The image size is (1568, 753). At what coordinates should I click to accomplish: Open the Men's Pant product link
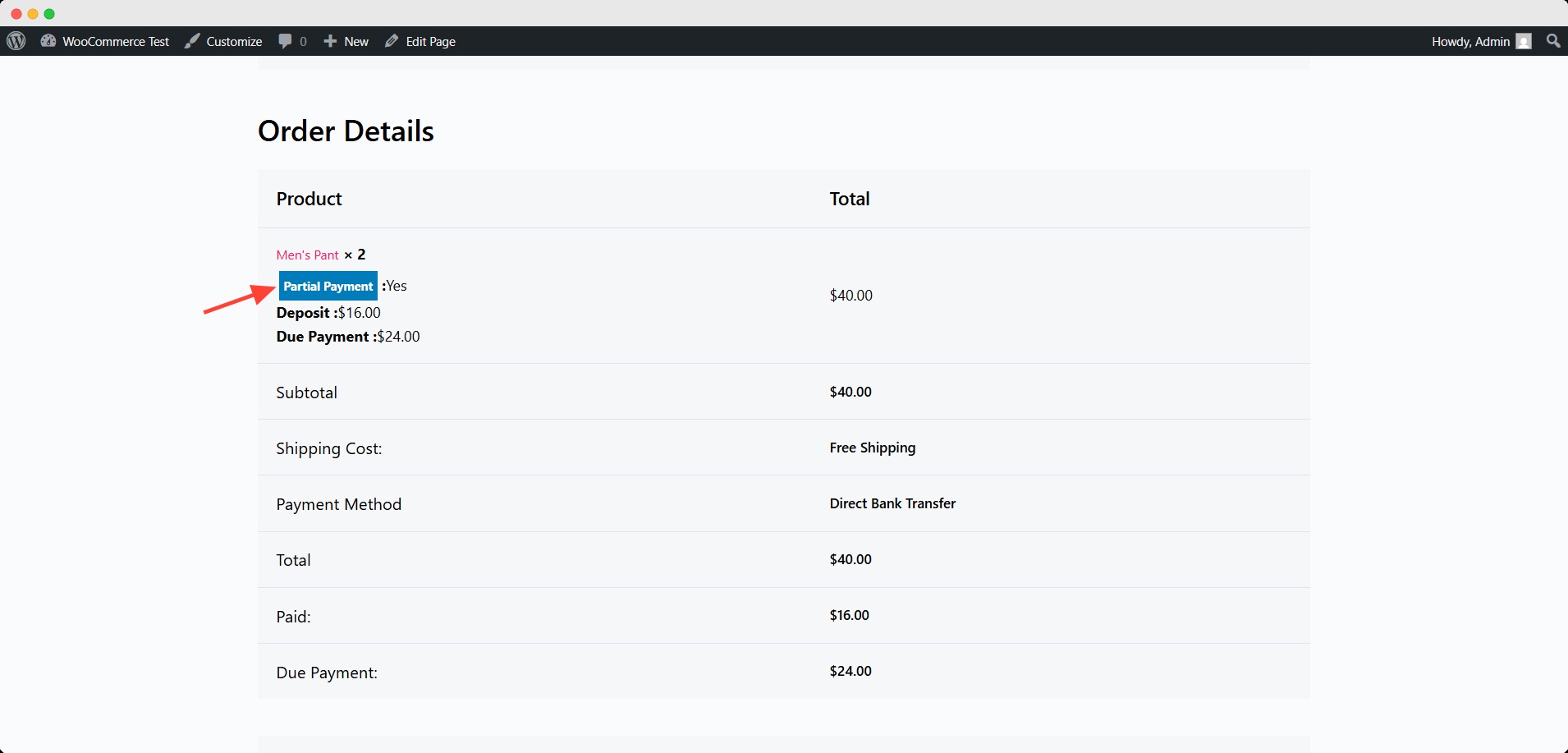tap(307, 255)
